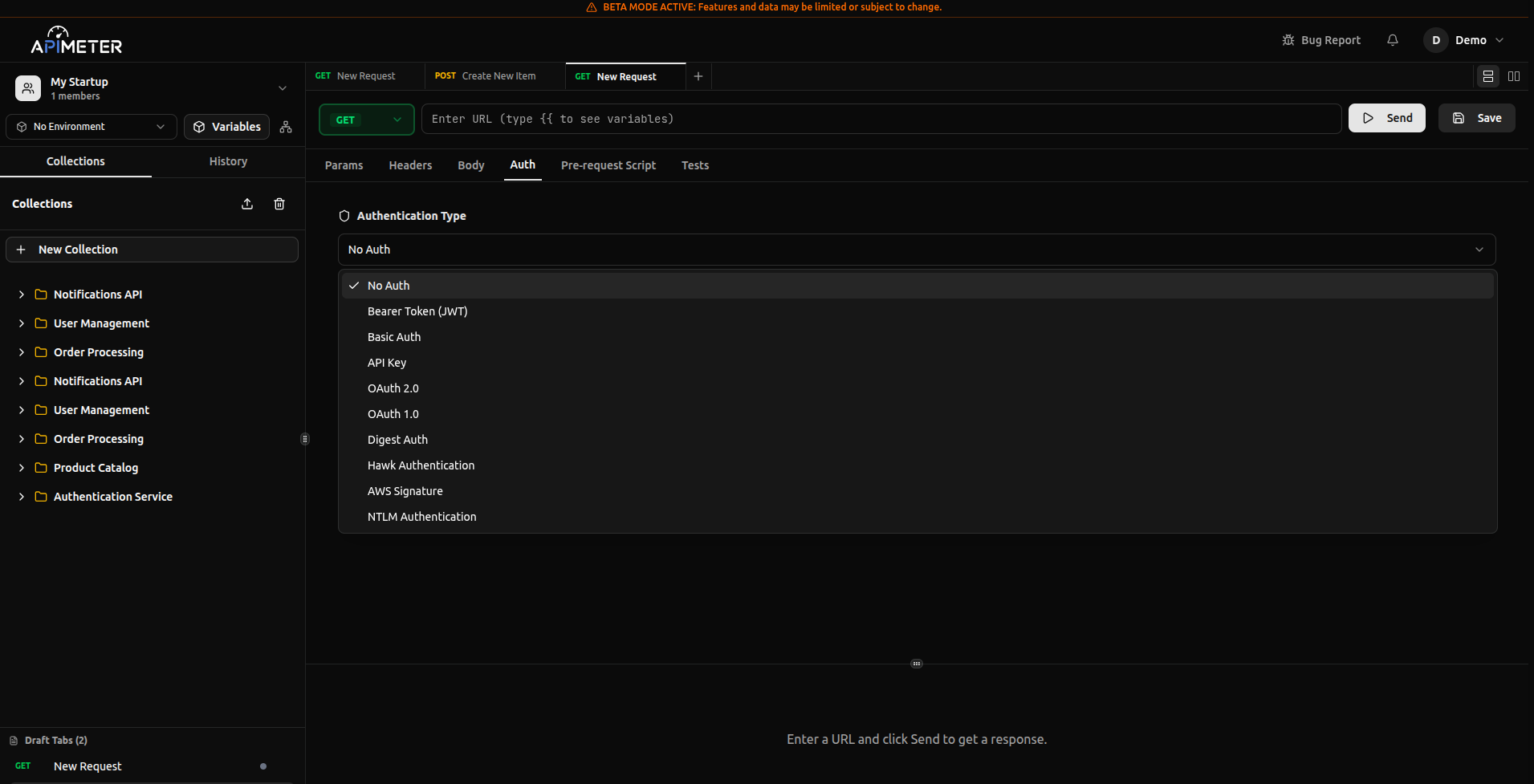The height and width of the screenshot is (784, 1534).
Task: Switch to the Headers tab
Action: click(x=410, y=165)
